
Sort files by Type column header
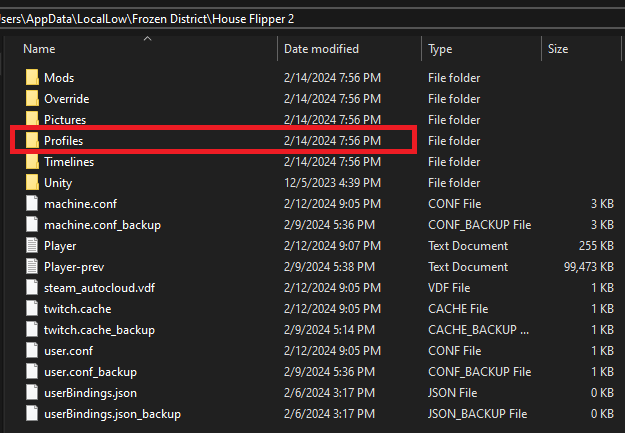(x=440, y=49)
